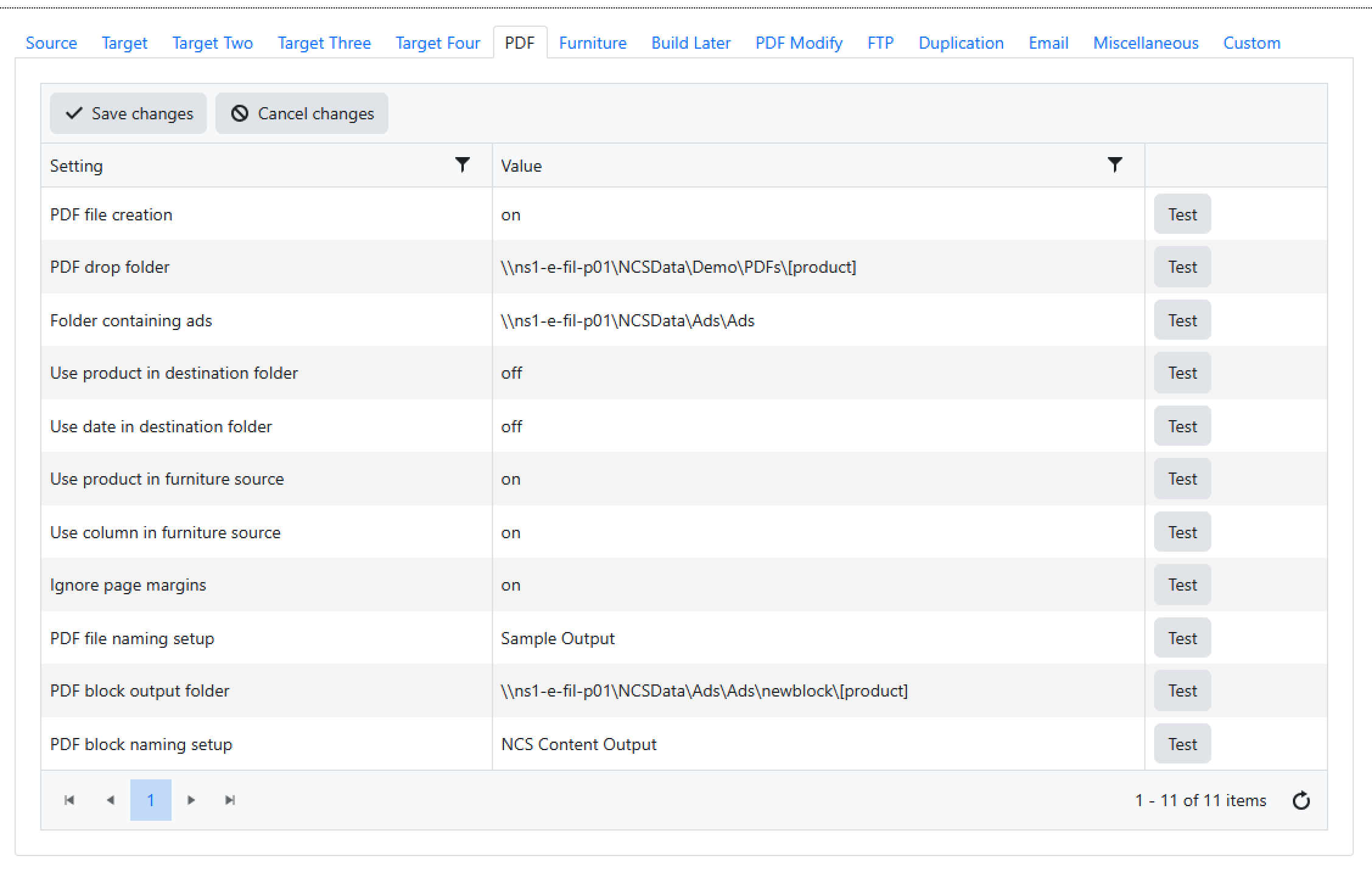Select page 1 in pager
This screenshot has height=878, width=1372.
coord(150,800)
